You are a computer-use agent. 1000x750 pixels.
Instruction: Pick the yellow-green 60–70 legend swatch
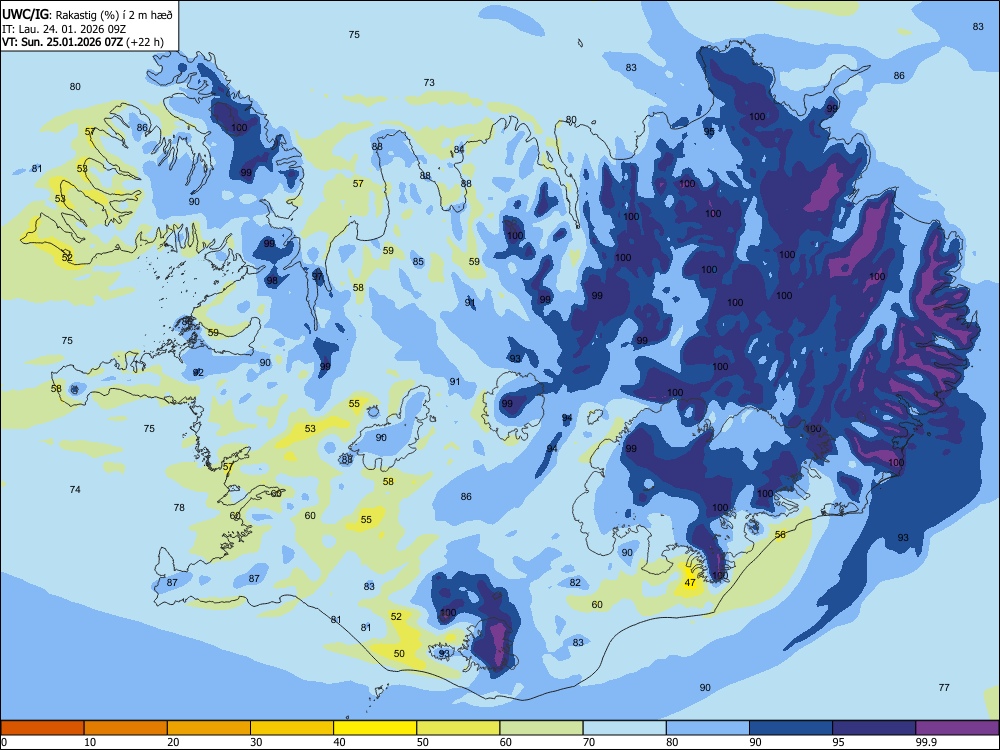(x=541, y=728)
